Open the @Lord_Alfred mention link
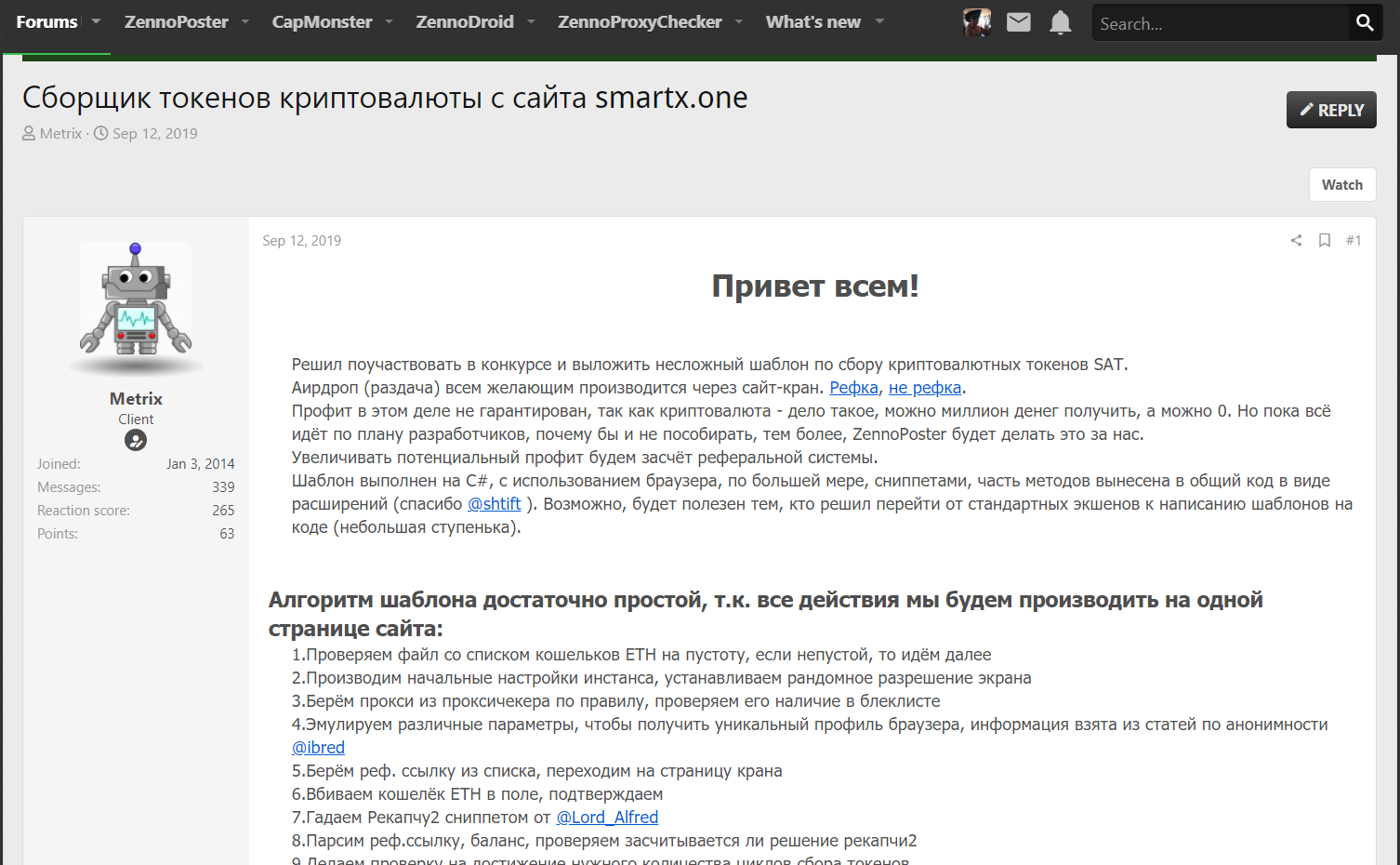The height and width of the screenshot is (865, 1400). (x=607, y=818)
